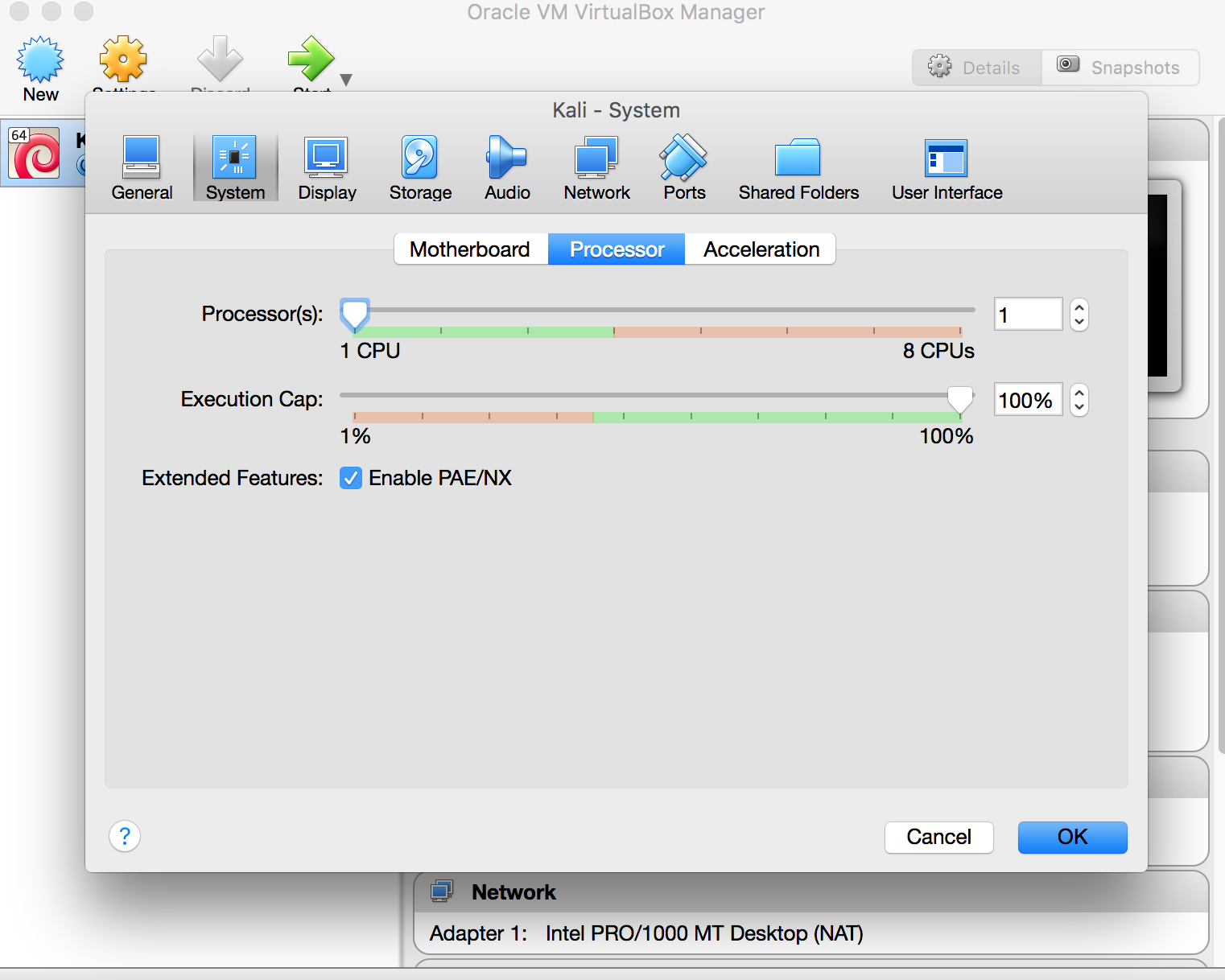1225x980 pixels.
Task: Open the User Interface settings category
Action: coord(947,168)
